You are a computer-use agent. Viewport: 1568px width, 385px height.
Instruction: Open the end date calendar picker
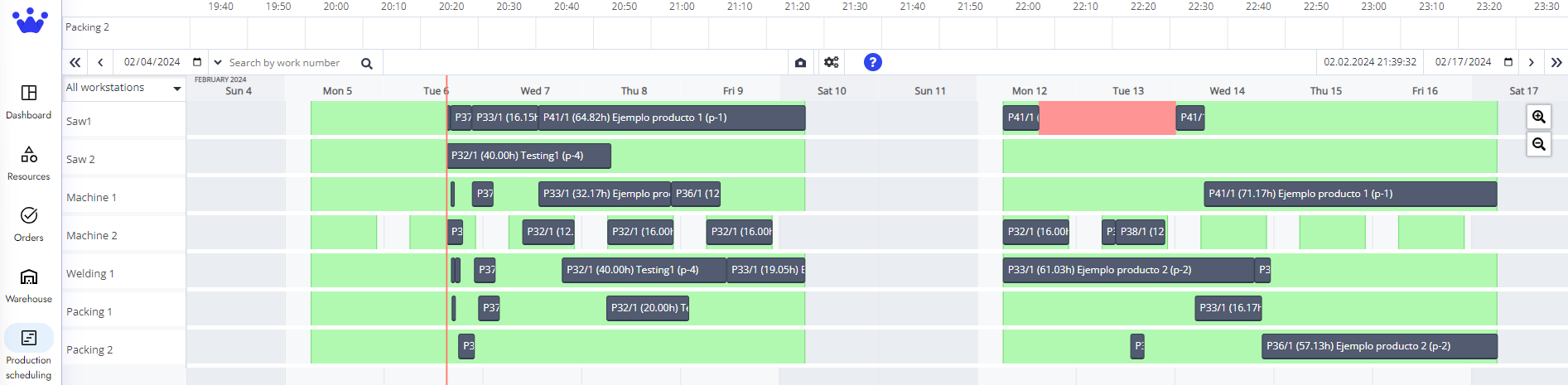[x=1508, y=62]
